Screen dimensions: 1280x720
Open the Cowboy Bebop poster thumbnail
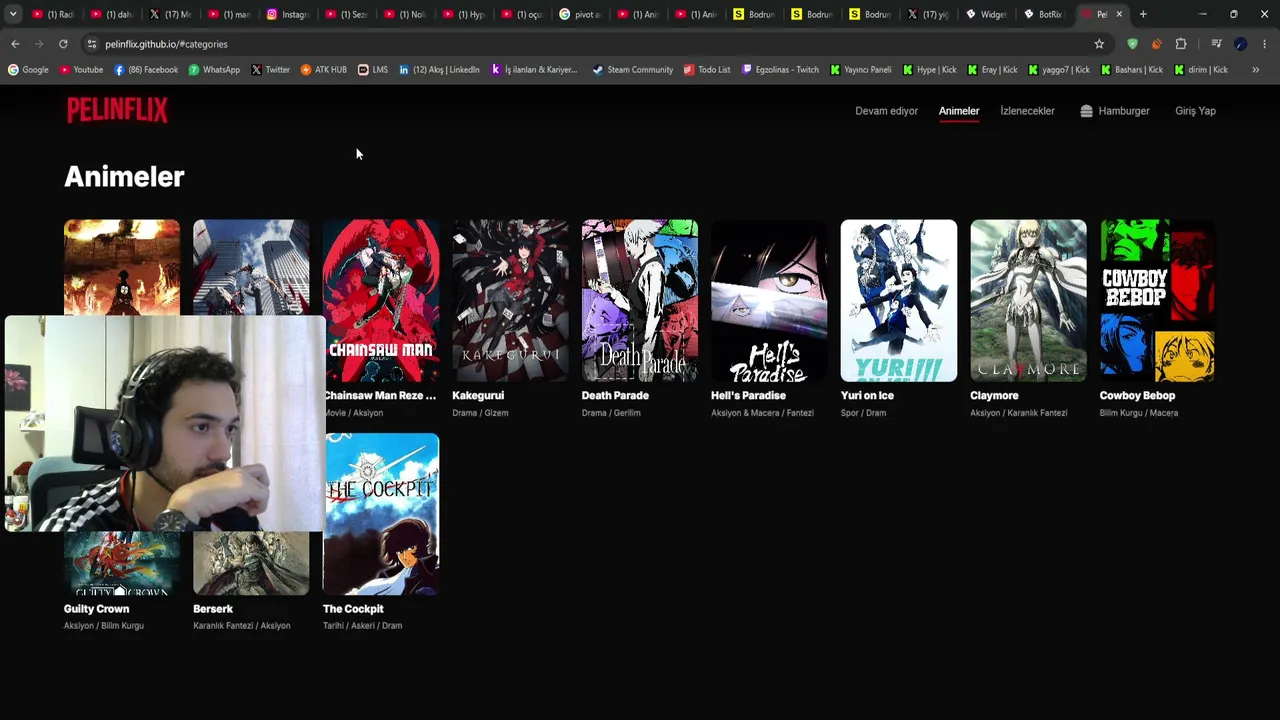1158,301
